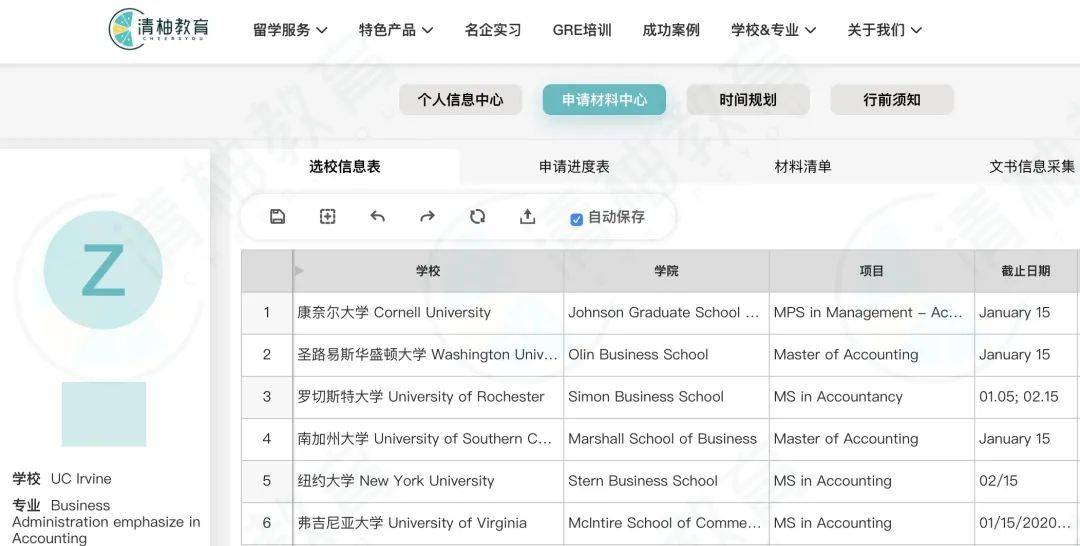The image size is (1080, 546).
Task: Select row number 2 header
Action: coord(267,355)
